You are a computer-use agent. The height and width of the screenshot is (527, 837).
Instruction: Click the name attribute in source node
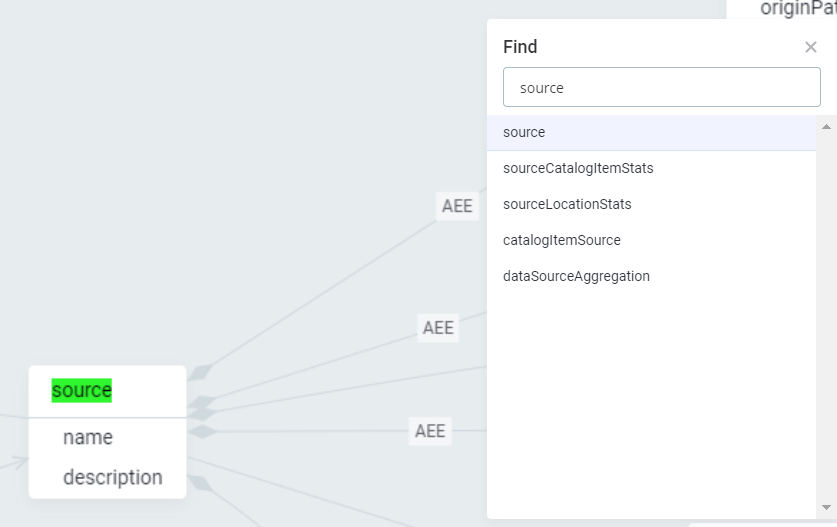(88, 437)
